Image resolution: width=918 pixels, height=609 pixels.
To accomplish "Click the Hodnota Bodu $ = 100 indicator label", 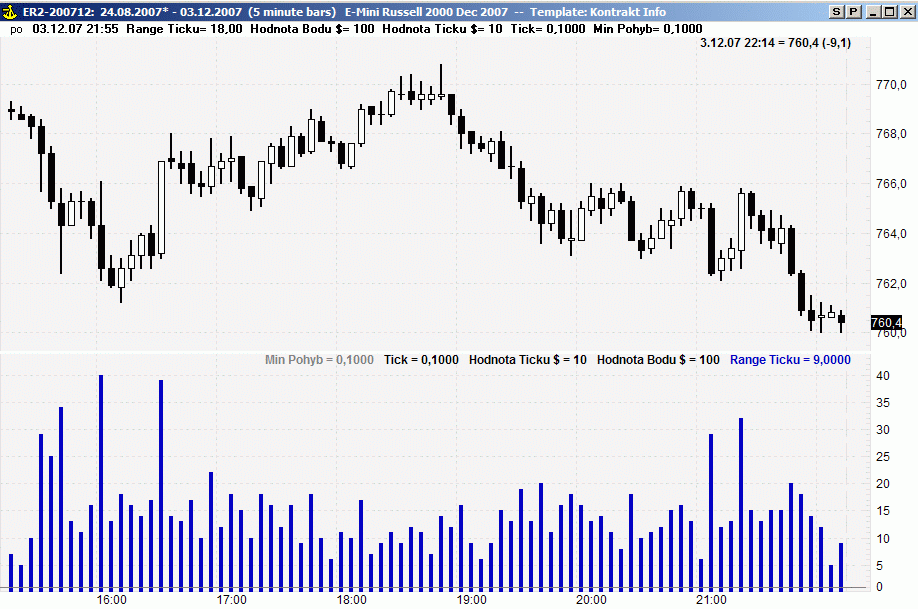I will coord(658,360).
